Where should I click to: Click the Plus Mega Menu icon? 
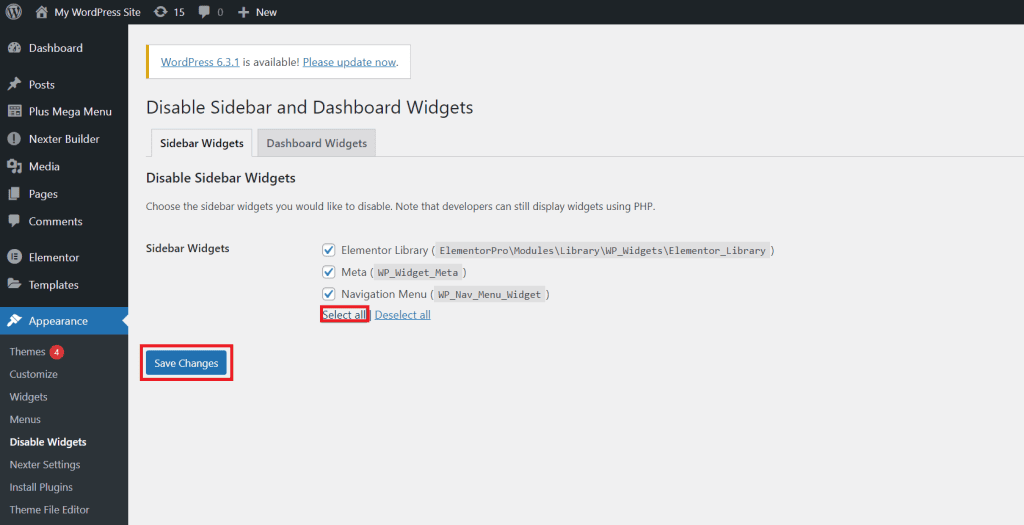pyautogui.click(x=14, y=112)
